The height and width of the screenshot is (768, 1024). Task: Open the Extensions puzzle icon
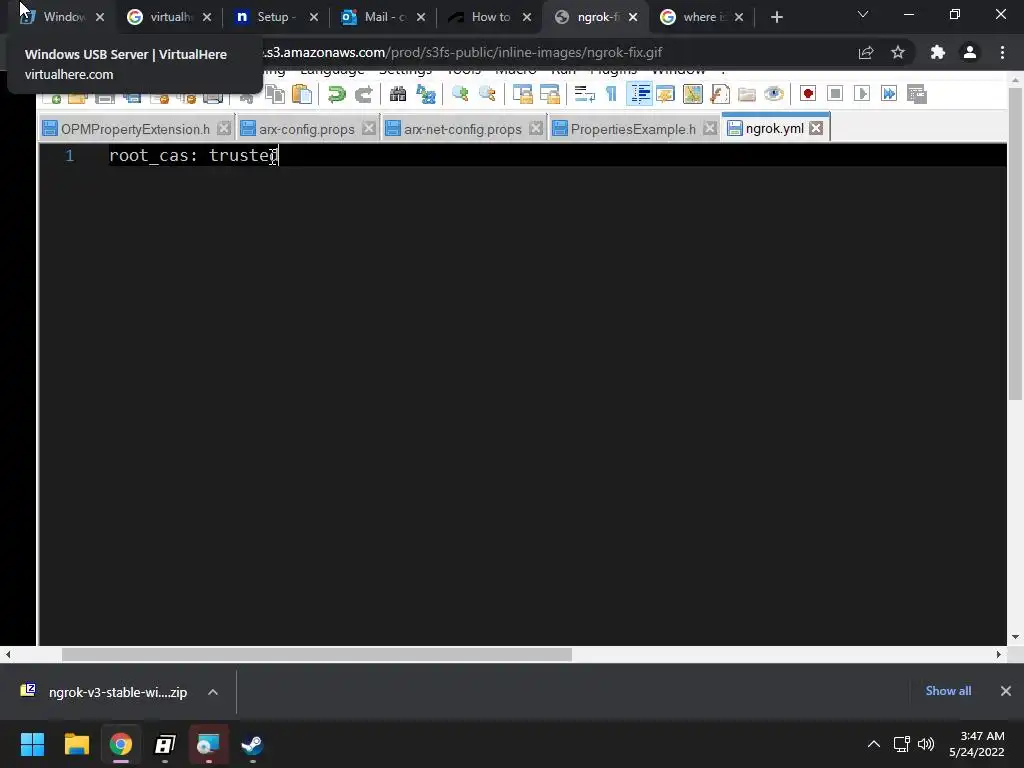coord(938,53)
